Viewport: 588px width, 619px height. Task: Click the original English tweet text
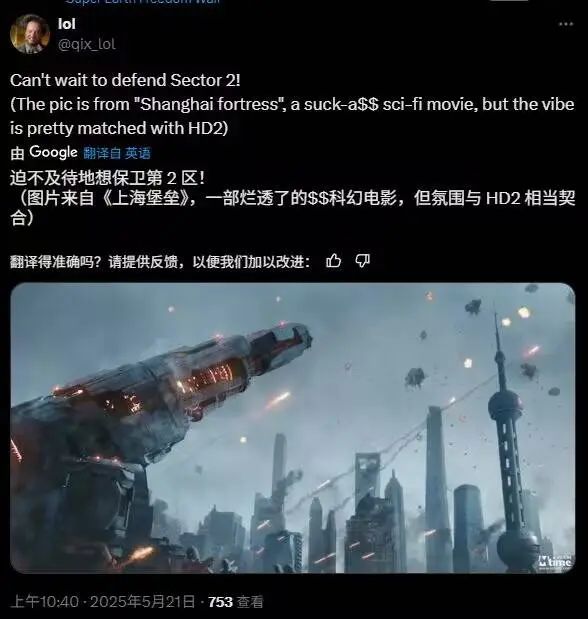point(292,104)
